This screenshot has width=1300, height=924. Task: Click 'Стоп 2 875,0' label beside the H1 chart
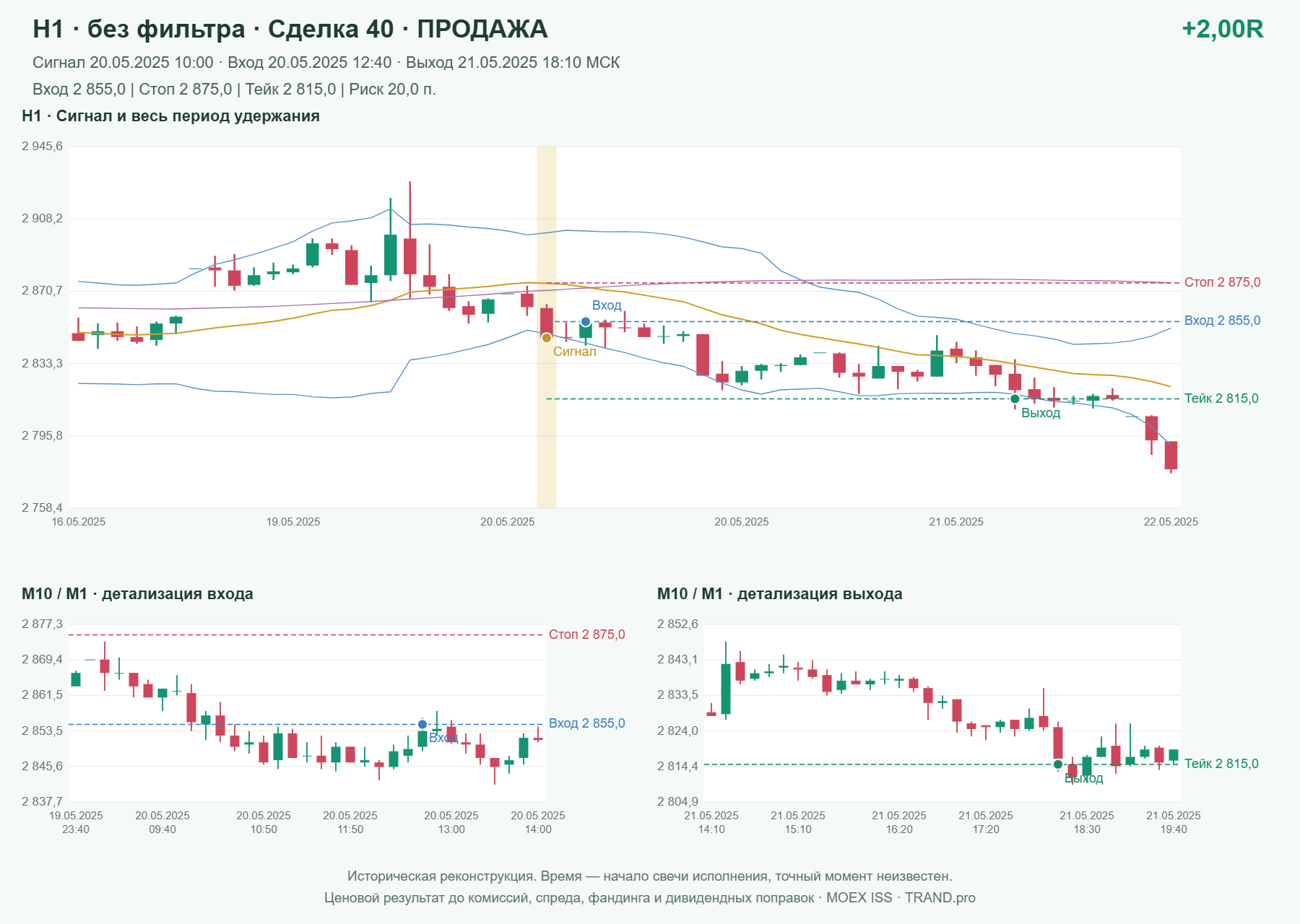tap(1223, 282)
